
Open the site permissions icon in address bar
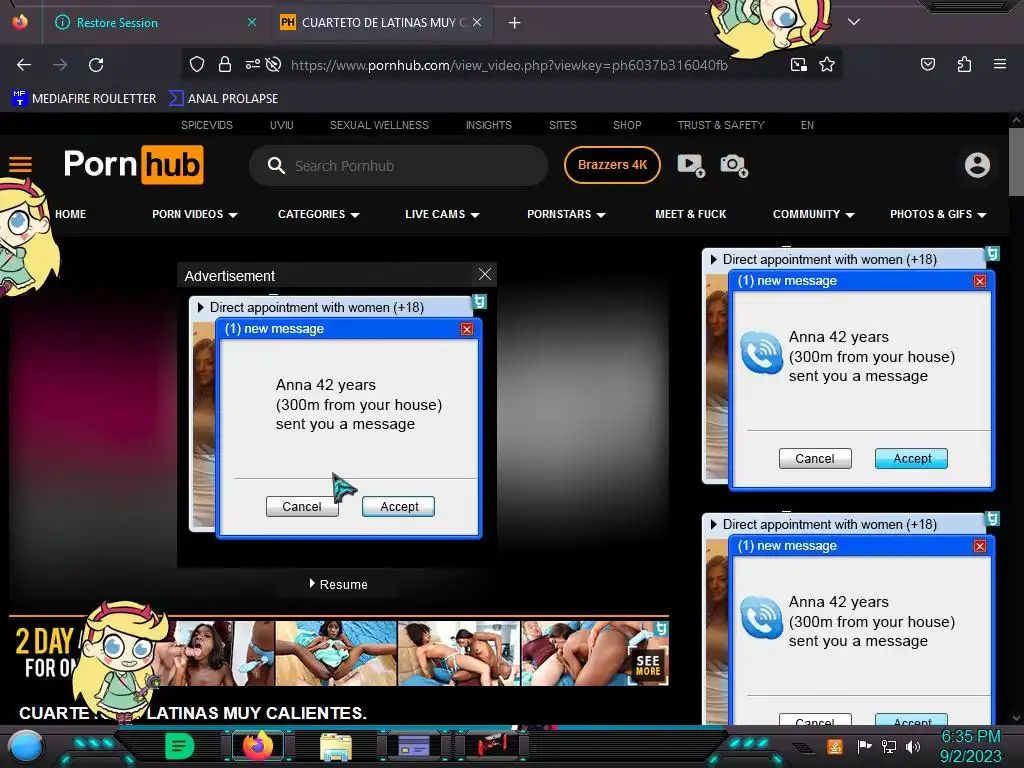tap(252, 64)
